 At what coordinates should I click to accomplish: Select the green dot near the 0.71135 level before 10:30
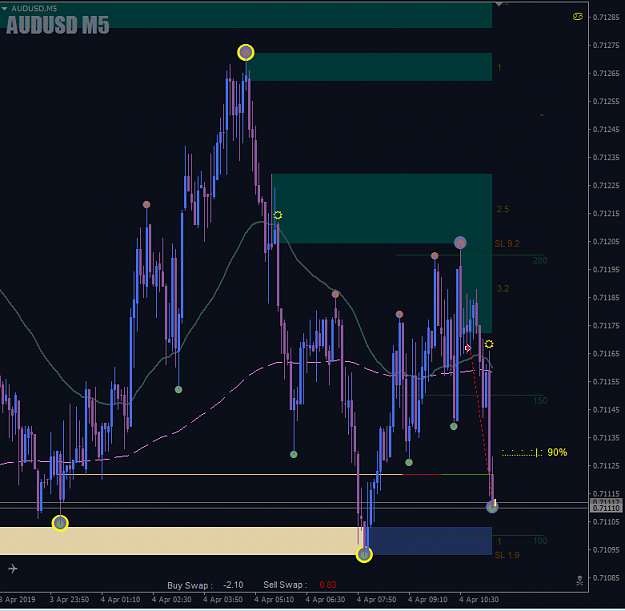point(454,426)
